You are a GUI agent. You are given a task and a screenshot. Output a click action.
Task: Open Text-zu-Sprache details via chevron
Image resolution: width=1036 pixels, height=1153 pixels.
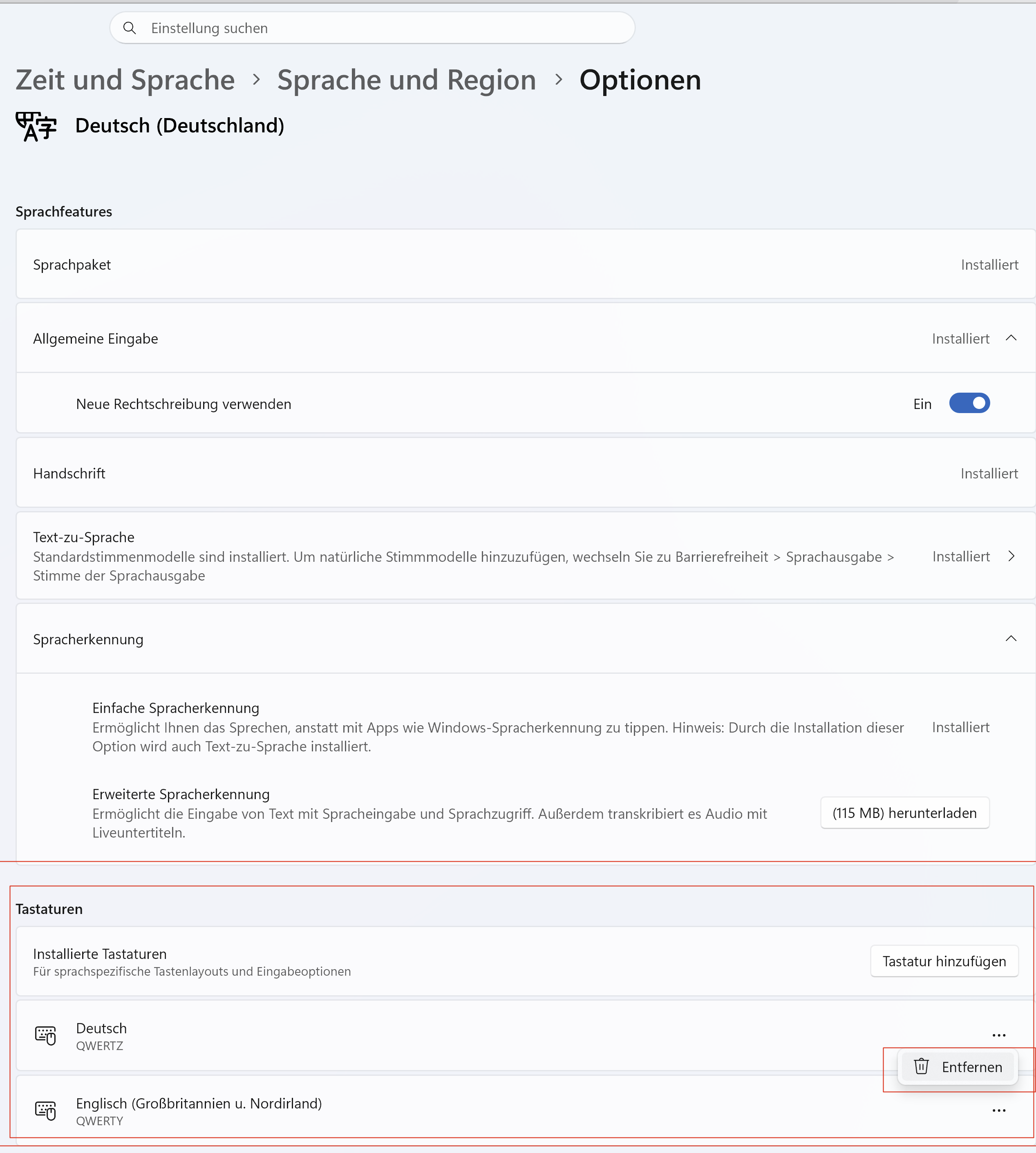pyautogui.click(x=1011, y=556)
